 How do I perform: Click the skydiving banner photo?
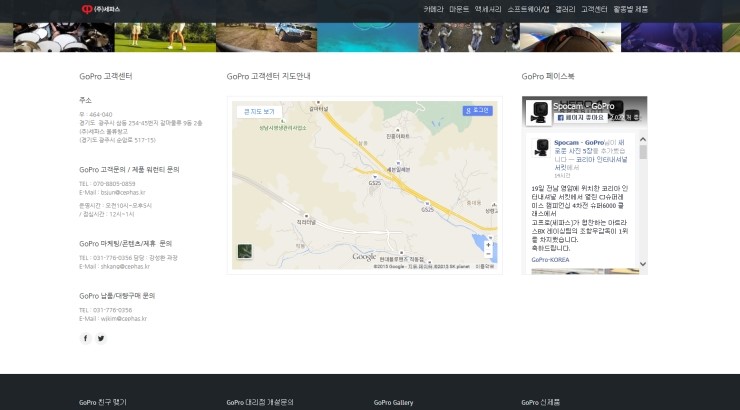point(571,37)
